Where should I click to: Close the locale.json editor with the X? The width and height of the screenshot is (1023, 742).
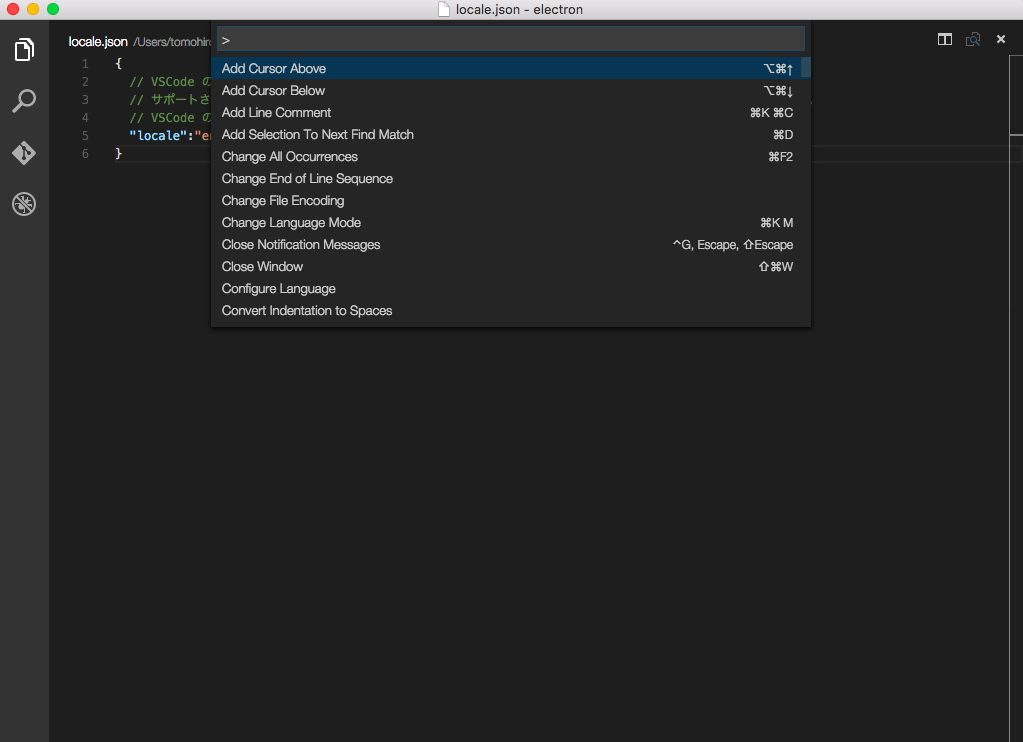click(1001, 39)
